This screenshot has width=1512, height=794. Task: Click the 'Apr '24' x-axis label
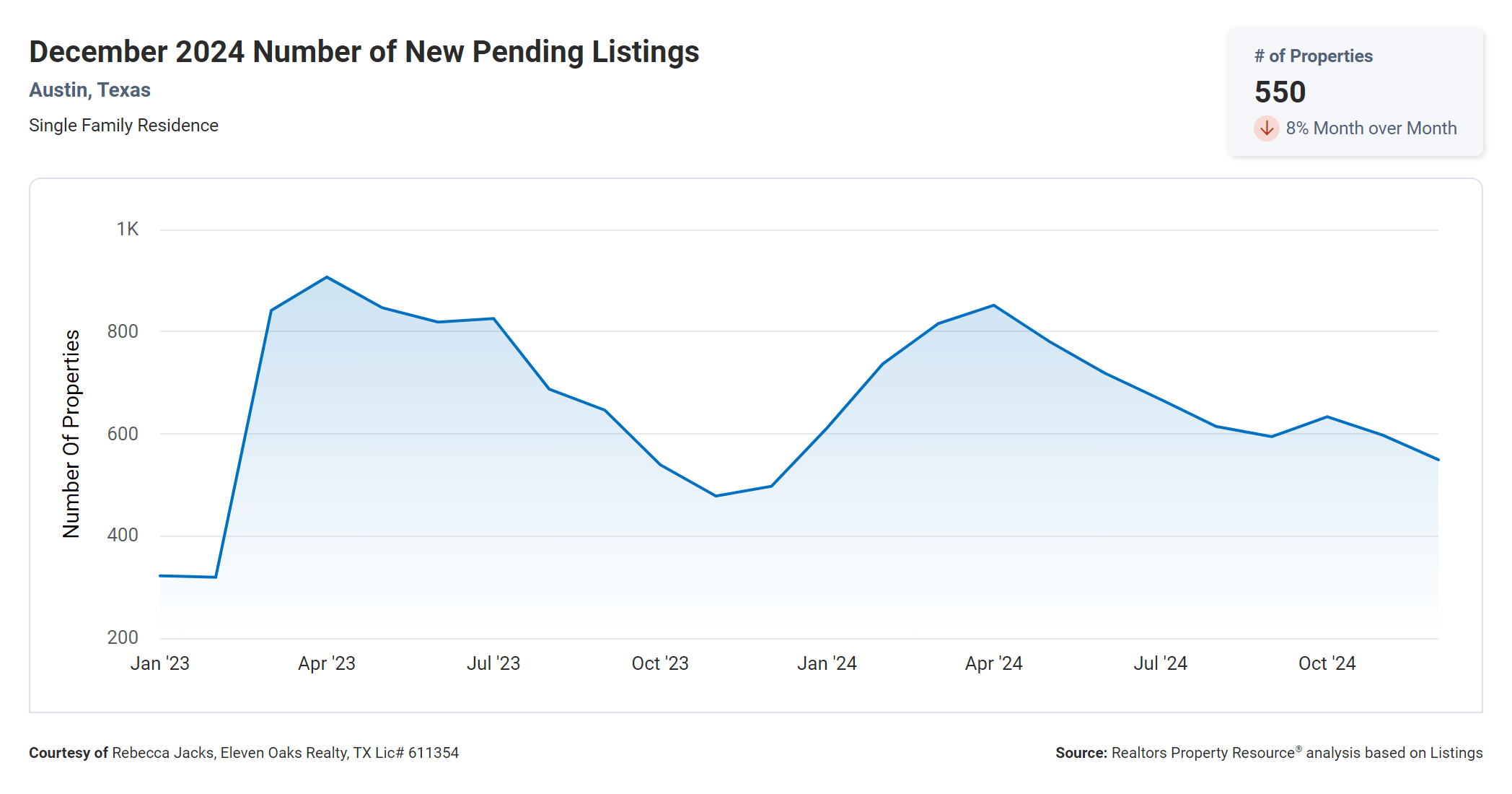993,663
